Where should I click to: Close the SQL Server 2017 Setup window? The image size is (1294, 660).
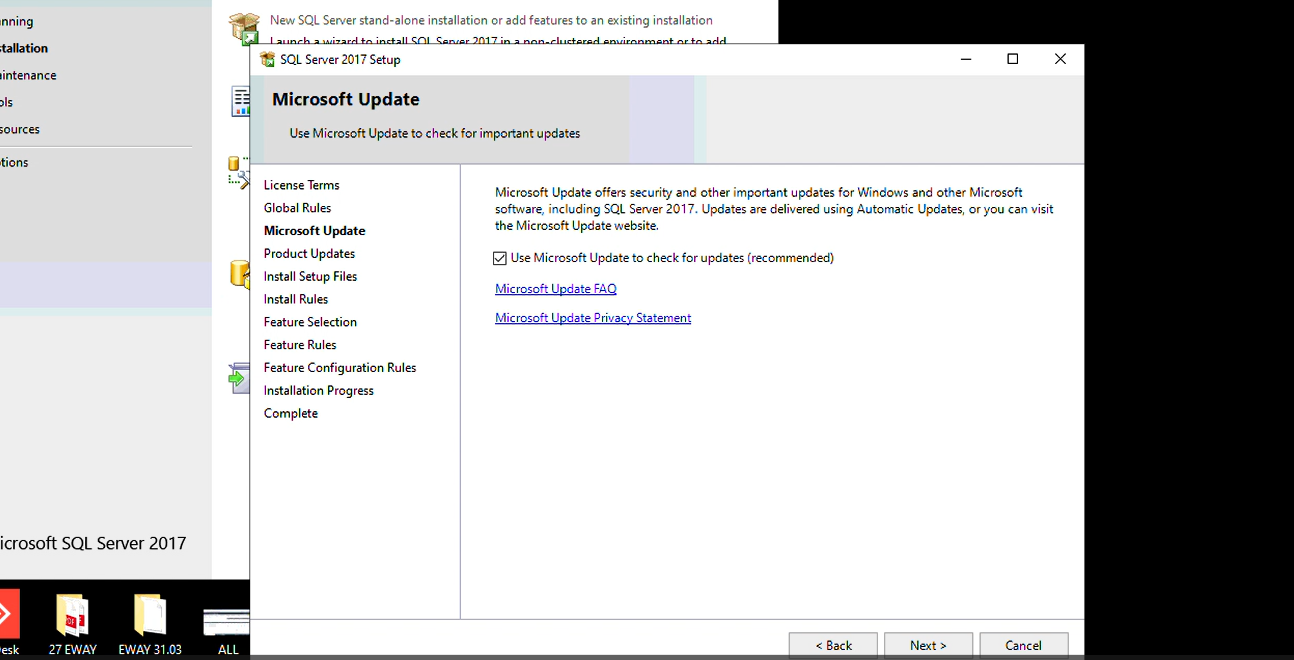[1060, 59]
